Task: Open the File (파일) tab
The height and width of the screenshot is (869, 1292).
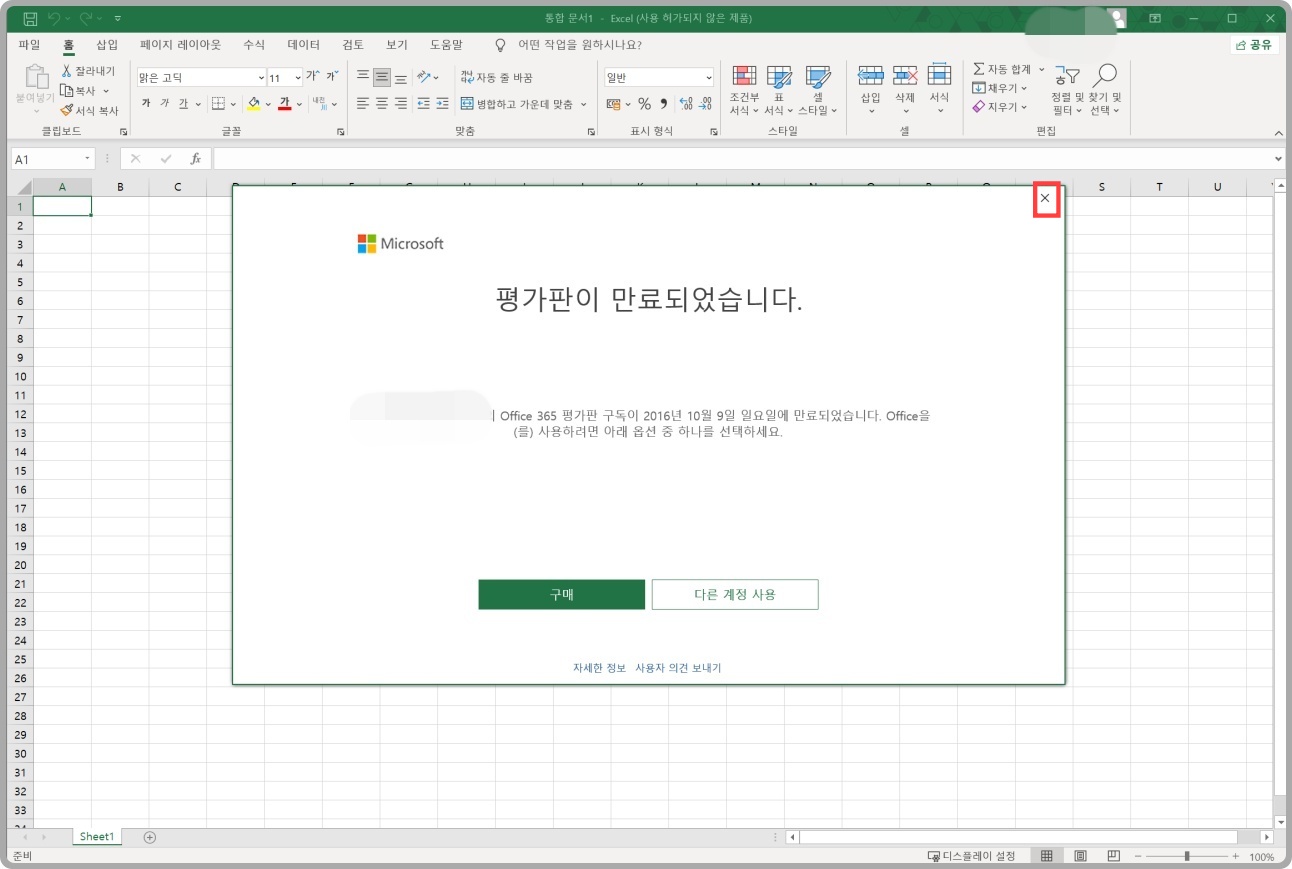Action: pos(30,45)
